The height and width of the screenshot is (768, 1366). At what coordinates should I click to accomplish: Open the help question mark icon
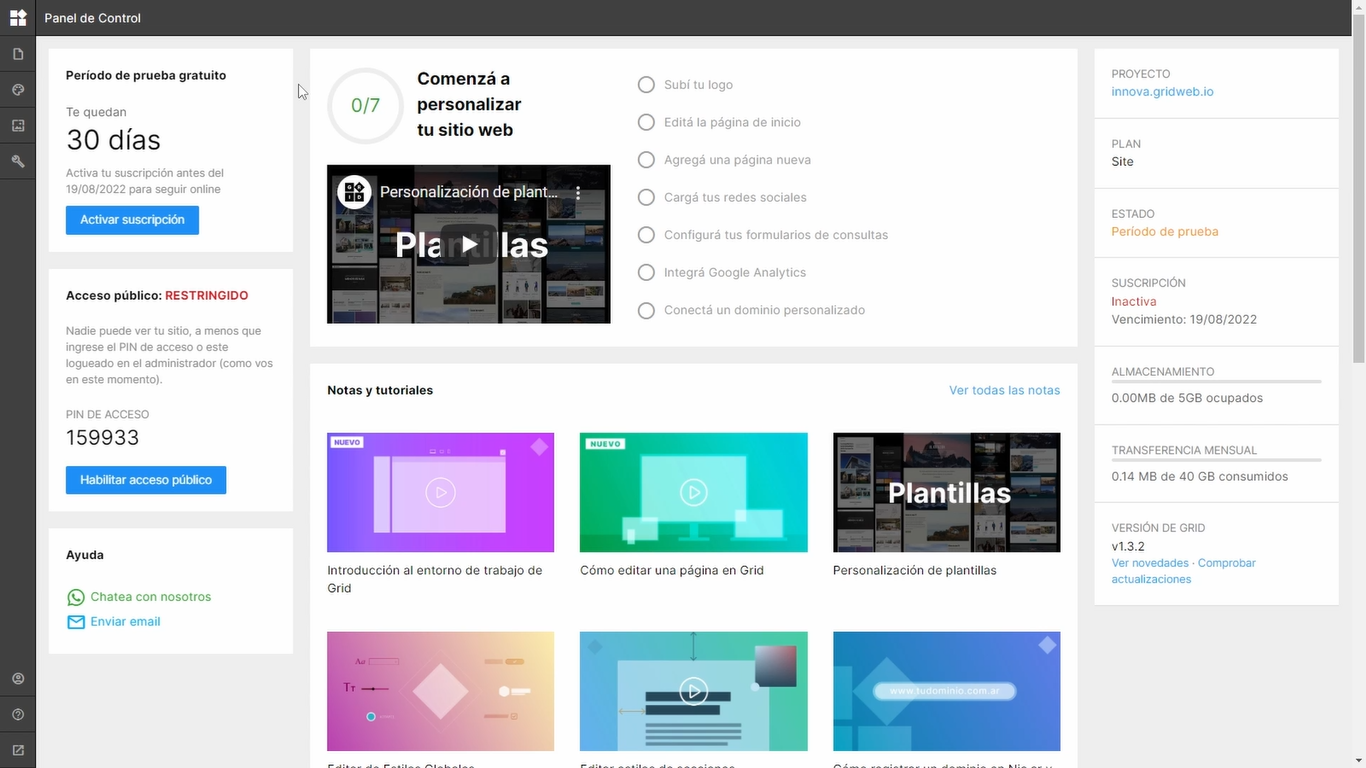[18, 715]
